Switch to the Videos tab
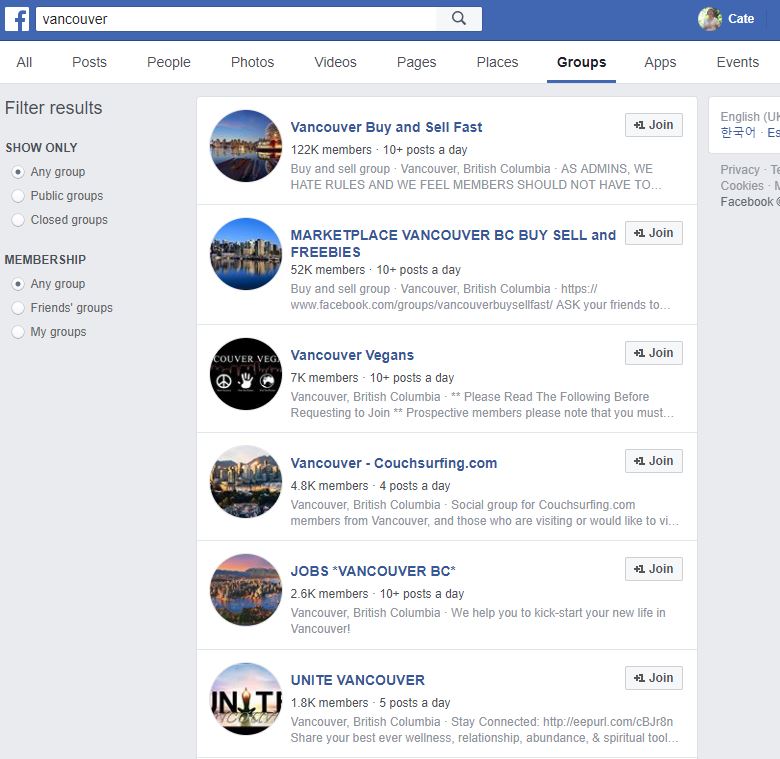Screen dimensions: 780x759 click(335, 62)
